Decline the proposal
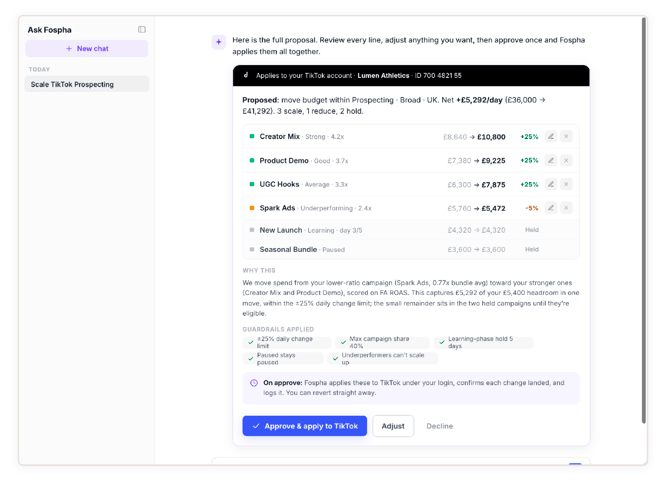 440,426
